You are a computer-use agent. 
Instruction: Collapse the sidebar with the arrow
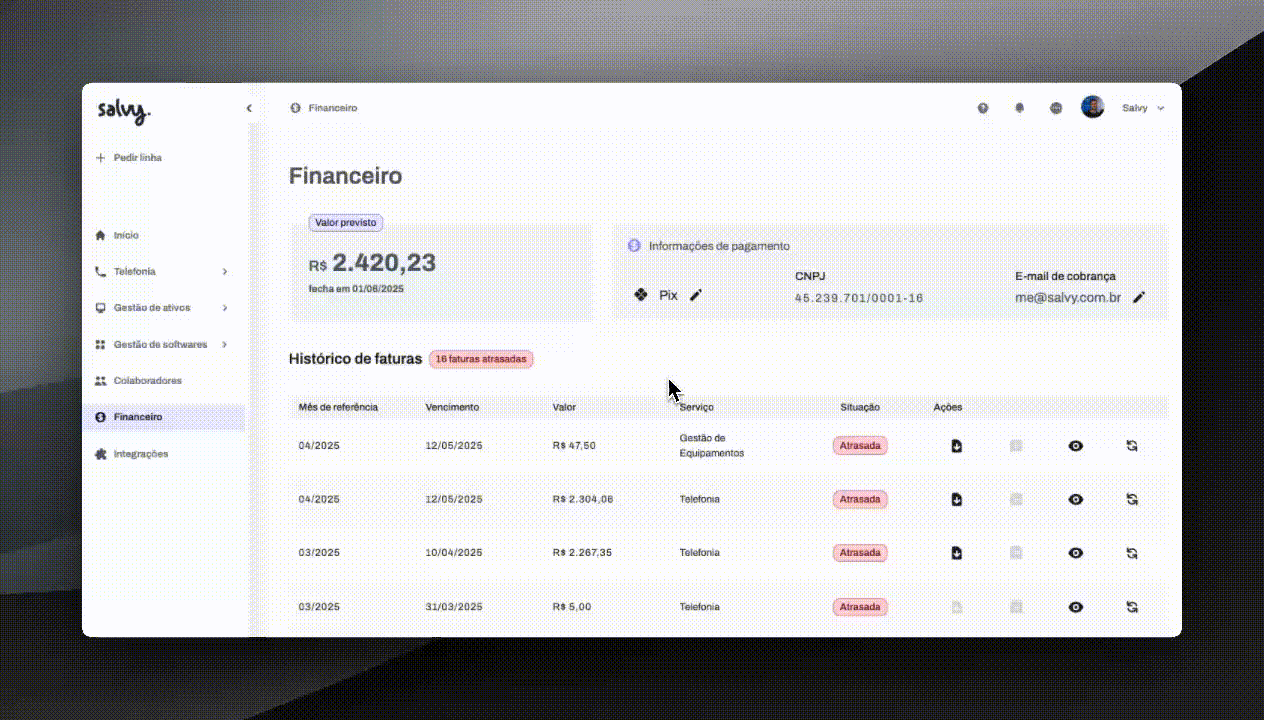click(249, 108)
